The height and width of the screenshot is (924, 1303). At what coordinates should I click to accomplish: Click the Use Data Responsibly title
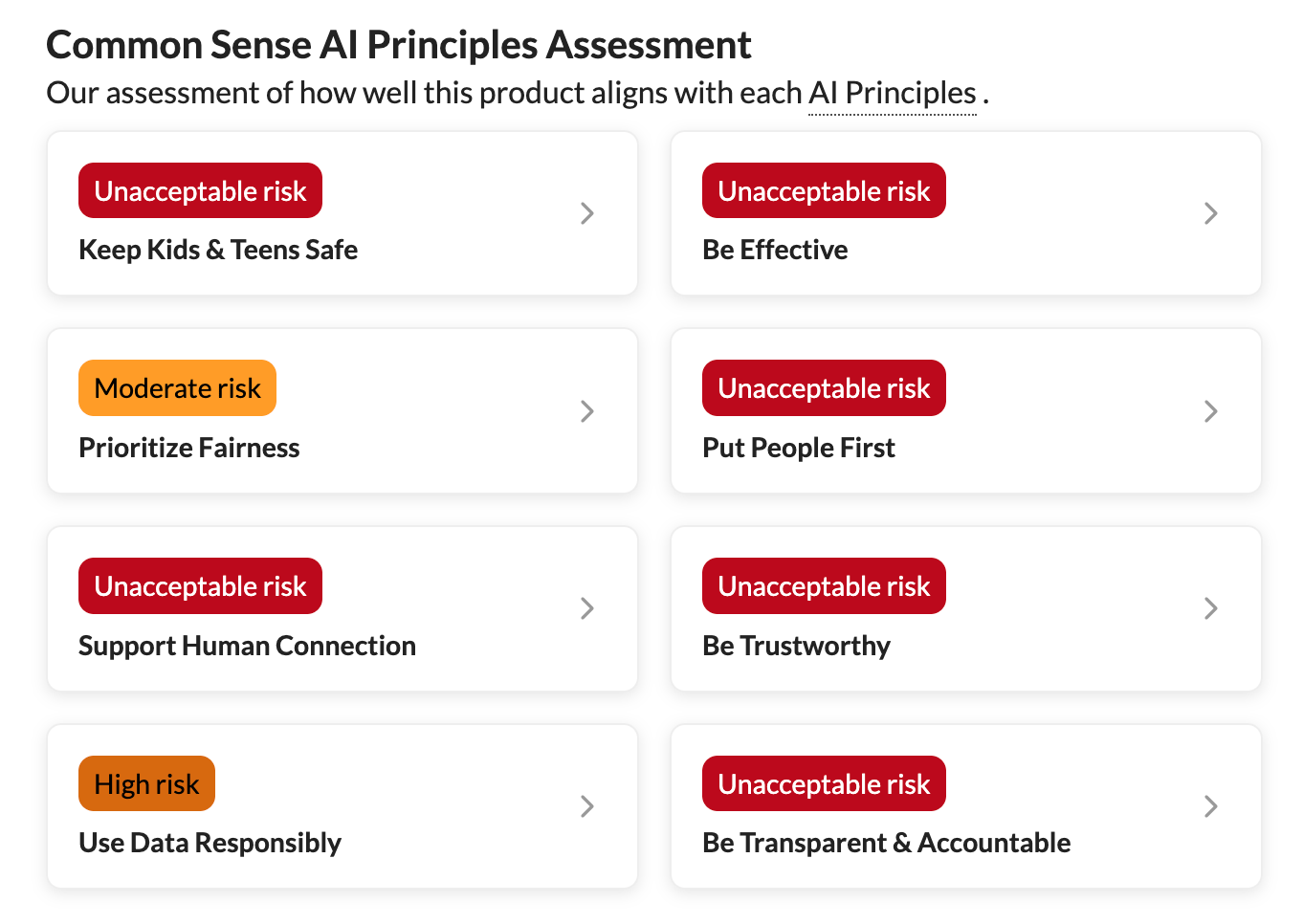[210, 843]
